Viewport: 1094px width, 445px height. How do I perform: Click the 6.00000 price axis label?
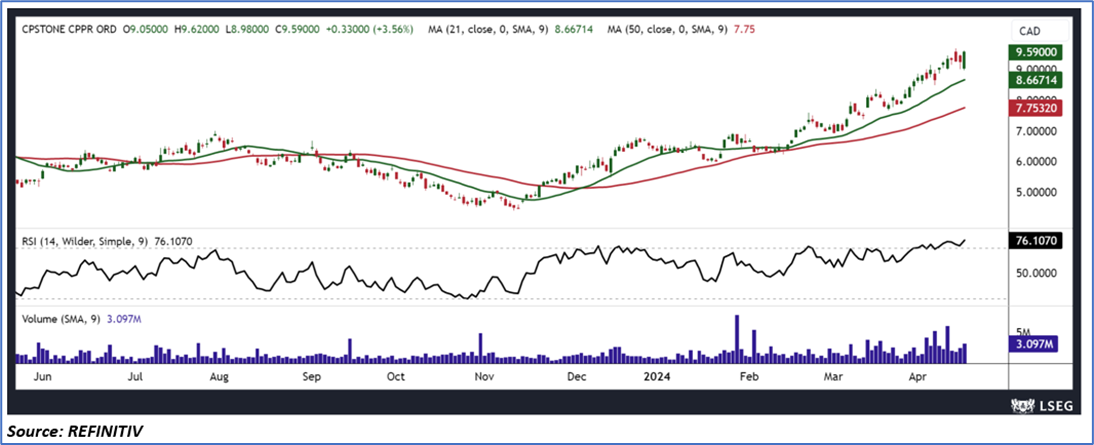click(1036, 161)
